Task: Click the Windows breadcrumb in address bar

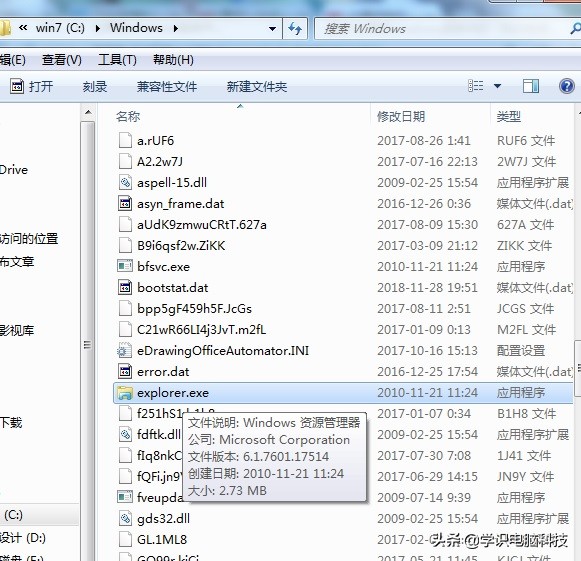Action: tap(136, 28)
